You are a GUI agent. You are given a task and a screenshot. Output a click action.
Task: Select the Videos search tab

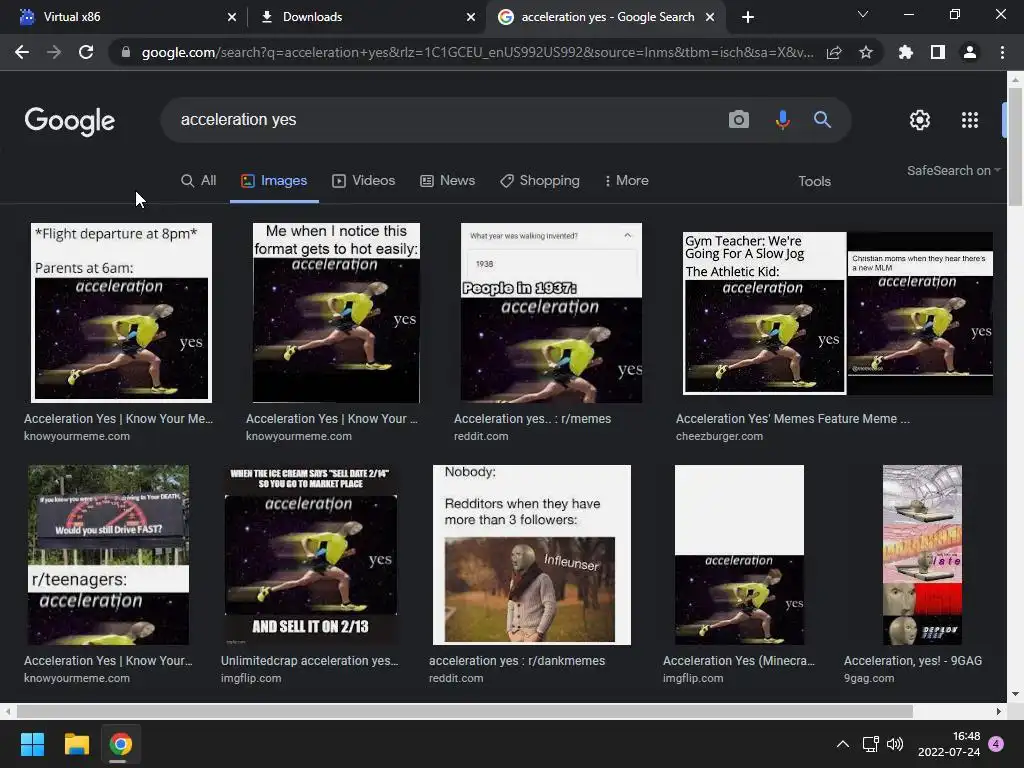pos(364,180)
